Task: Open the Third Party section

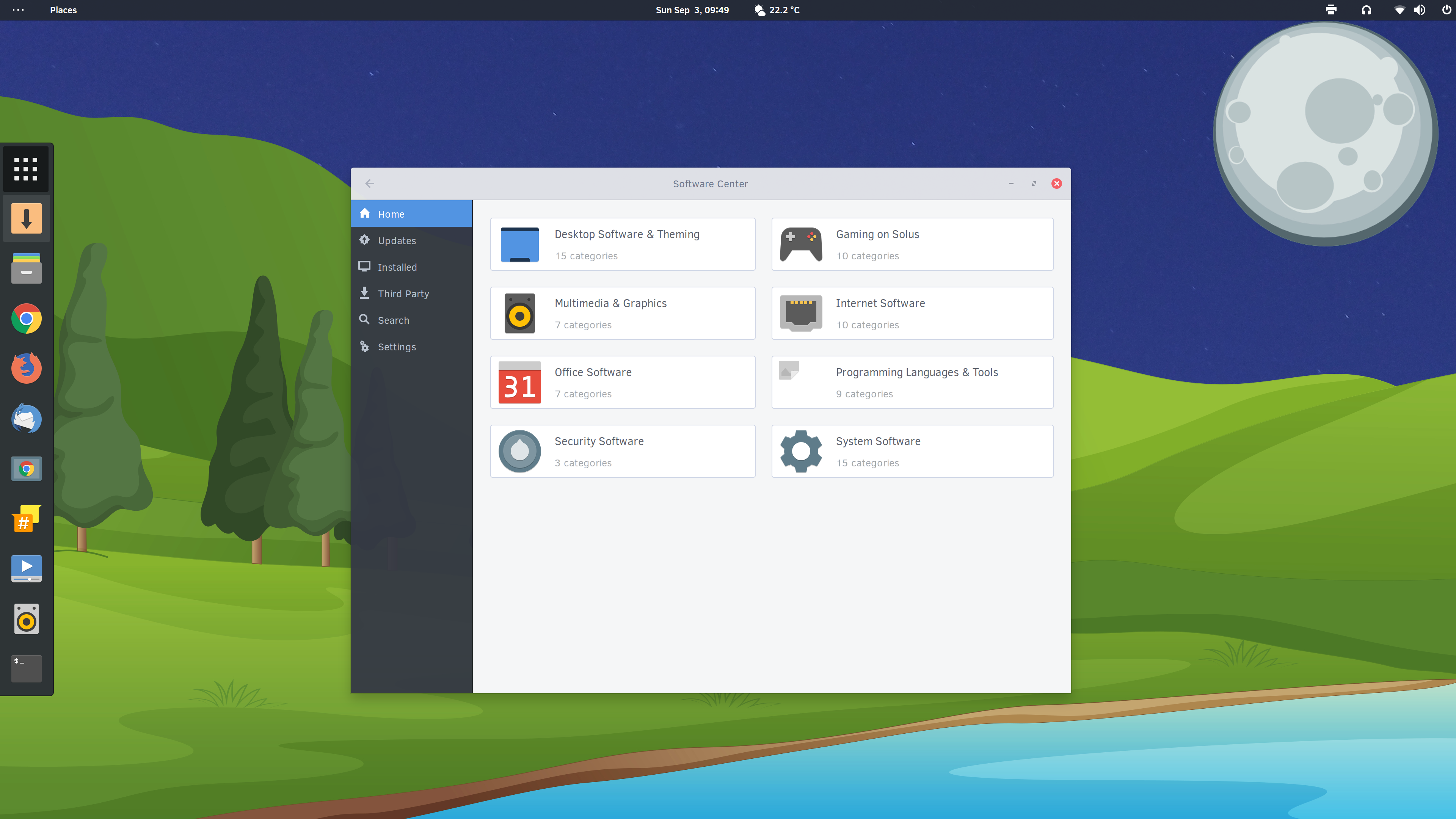Action: click(x=403, y=293)
